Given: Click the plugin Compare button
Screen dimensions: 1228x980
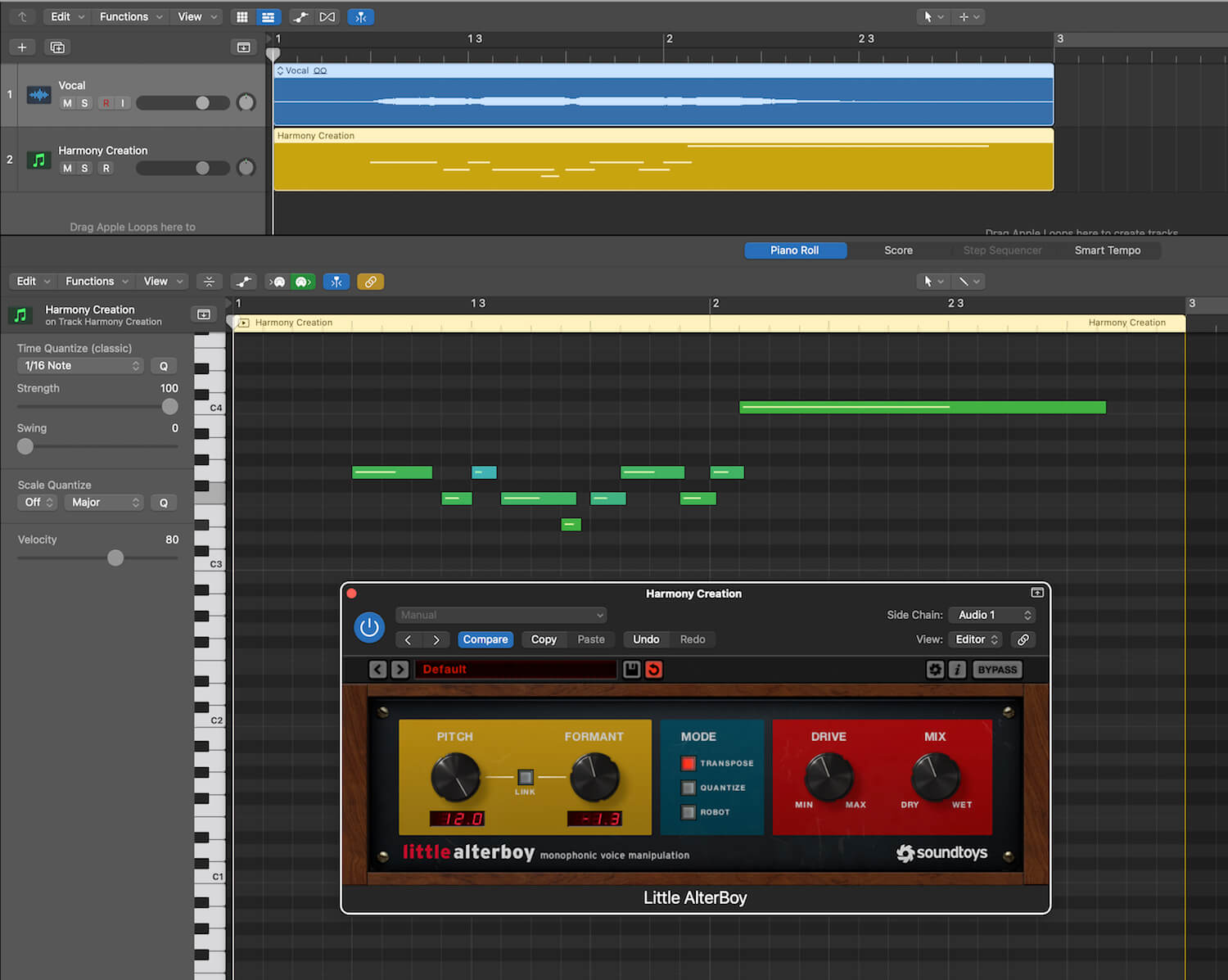Looking at the screenshot, I should (485, 639).
